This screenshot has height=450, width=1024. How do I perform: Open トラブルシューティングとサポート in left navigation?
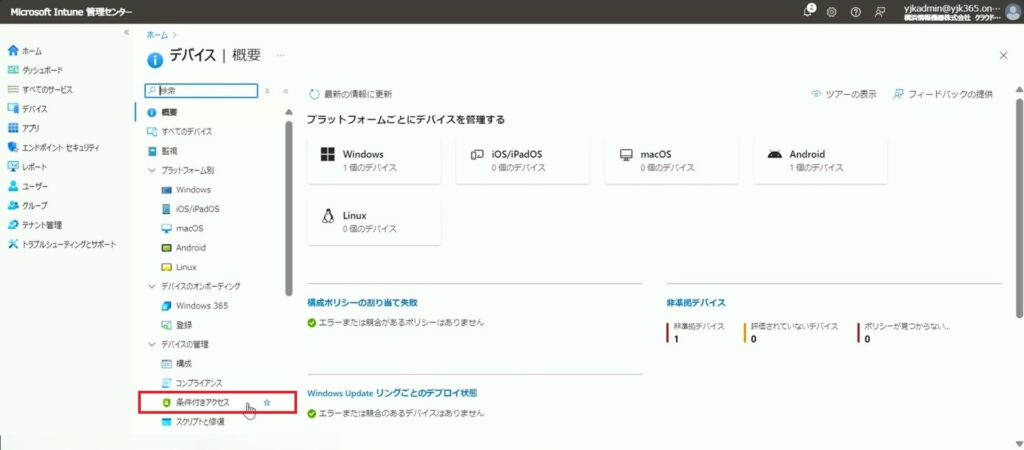click(x=61, y=244)
